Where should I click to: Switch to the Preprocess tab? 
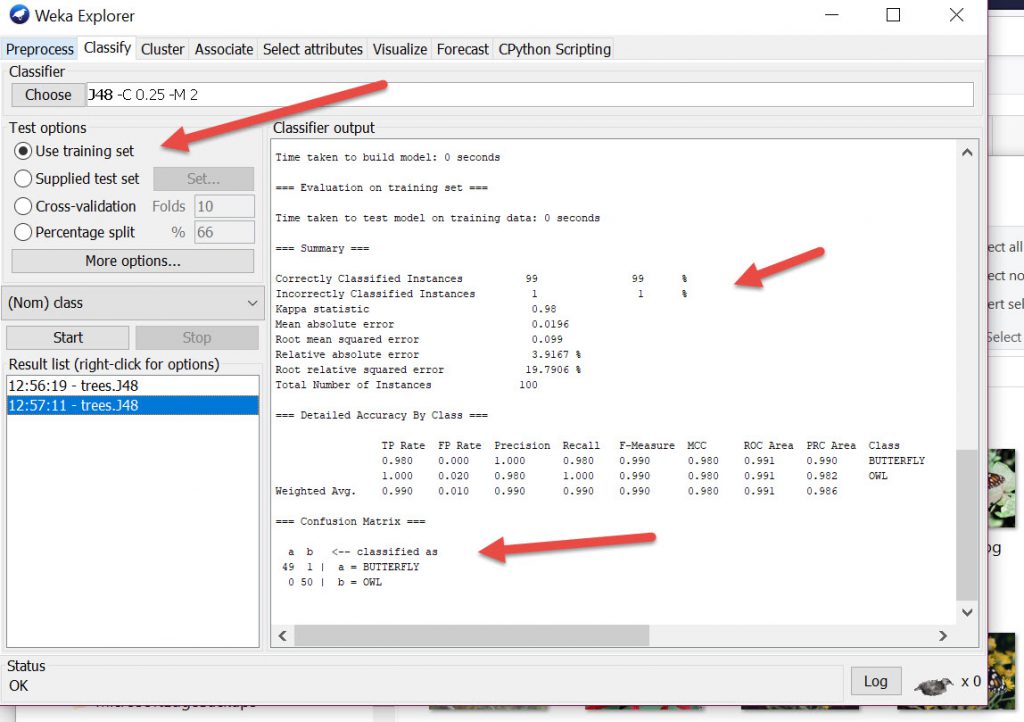(40, 49)
